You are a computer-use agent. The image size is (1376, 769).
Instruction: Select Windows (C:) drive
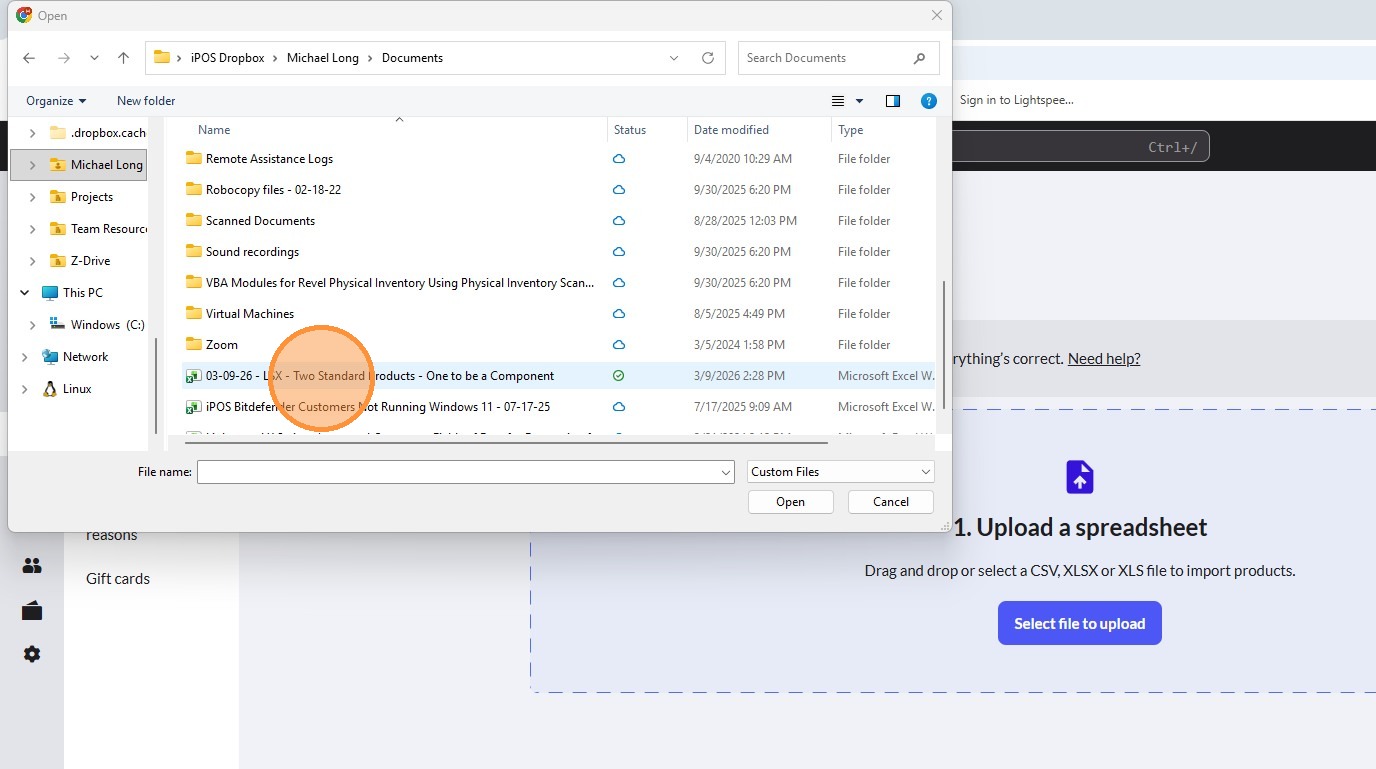pyautogui.click(x=97, y=325)
